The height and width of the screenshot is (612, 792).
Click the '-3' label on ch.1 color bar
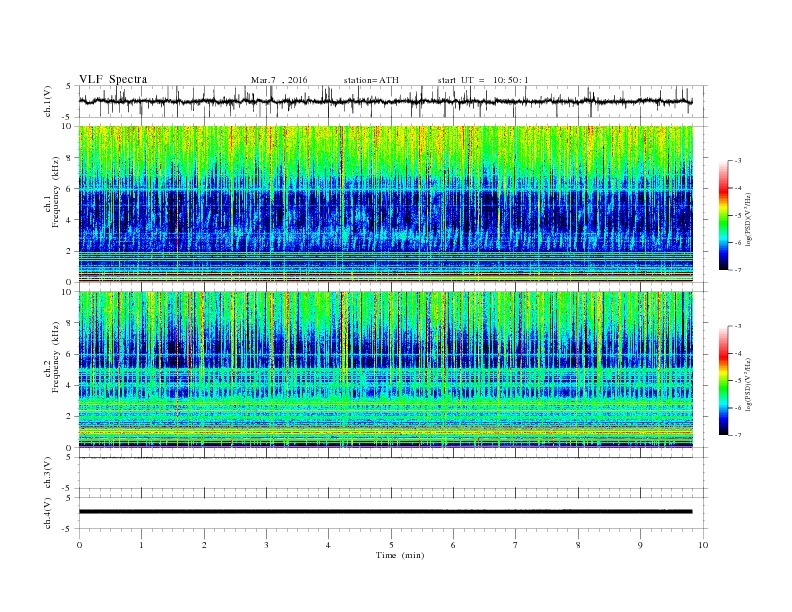point(737,161)
